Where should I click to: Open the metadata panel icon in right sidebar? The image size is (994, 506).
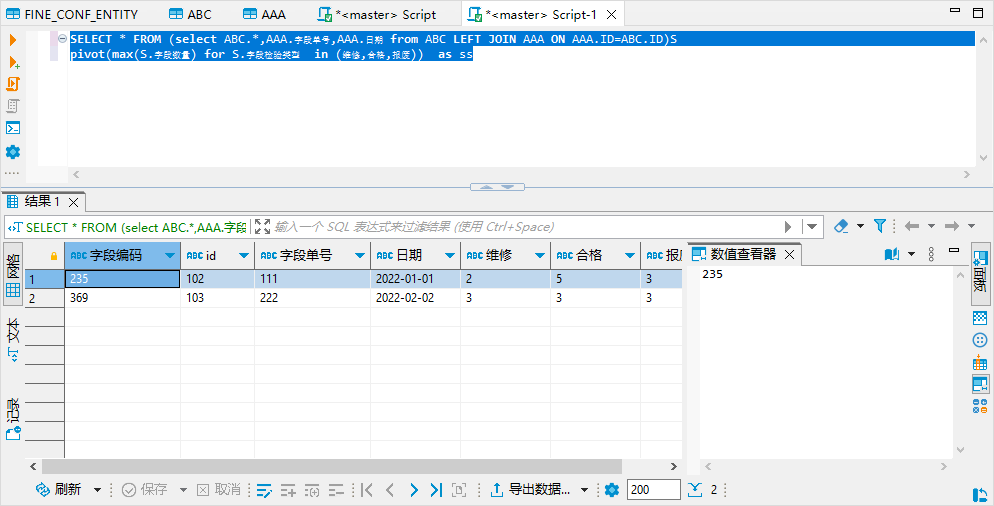(979, 318)
